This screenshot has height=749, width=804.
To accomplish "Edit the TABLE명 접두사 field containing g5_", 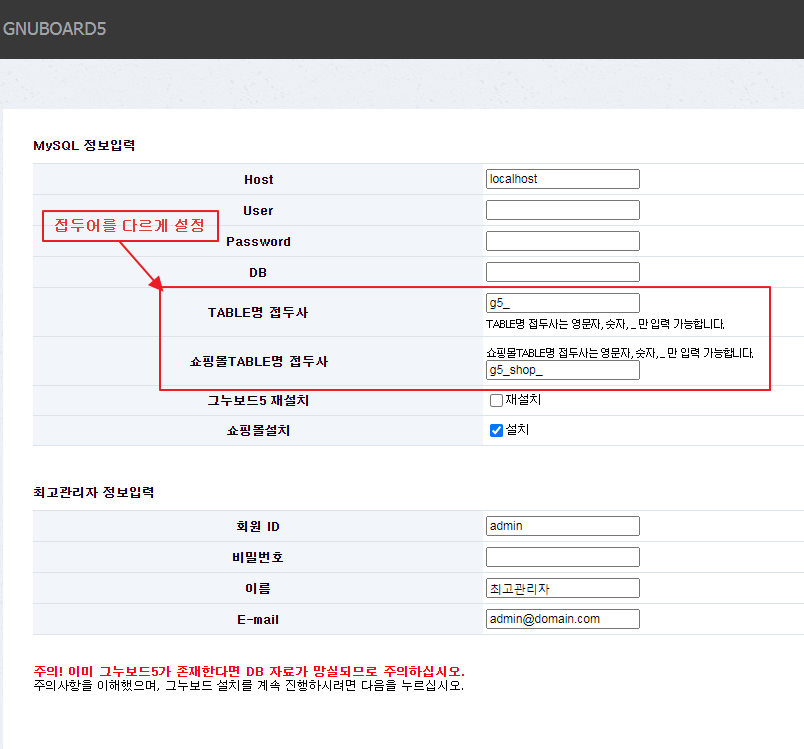I will click(562, 303).
